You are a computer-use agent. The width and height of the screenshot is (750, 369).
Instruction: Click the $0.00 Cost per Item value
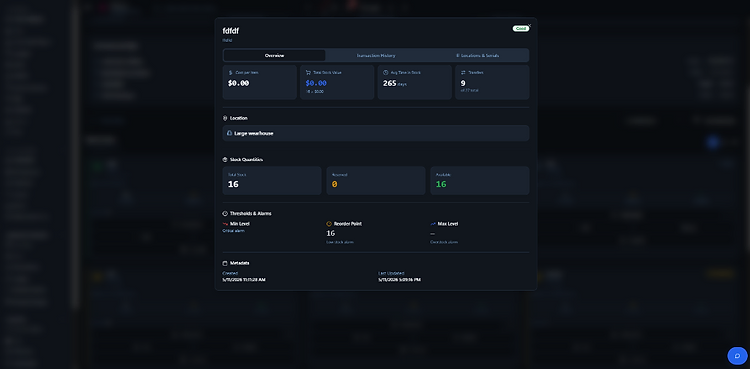coord(238,83)
